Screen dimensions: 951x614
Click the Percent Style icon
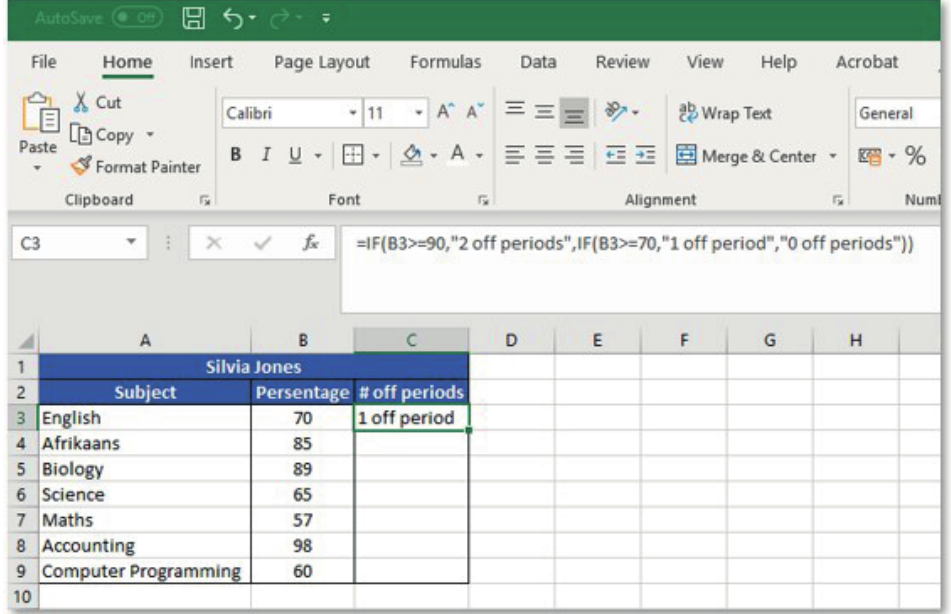[915, 156]
